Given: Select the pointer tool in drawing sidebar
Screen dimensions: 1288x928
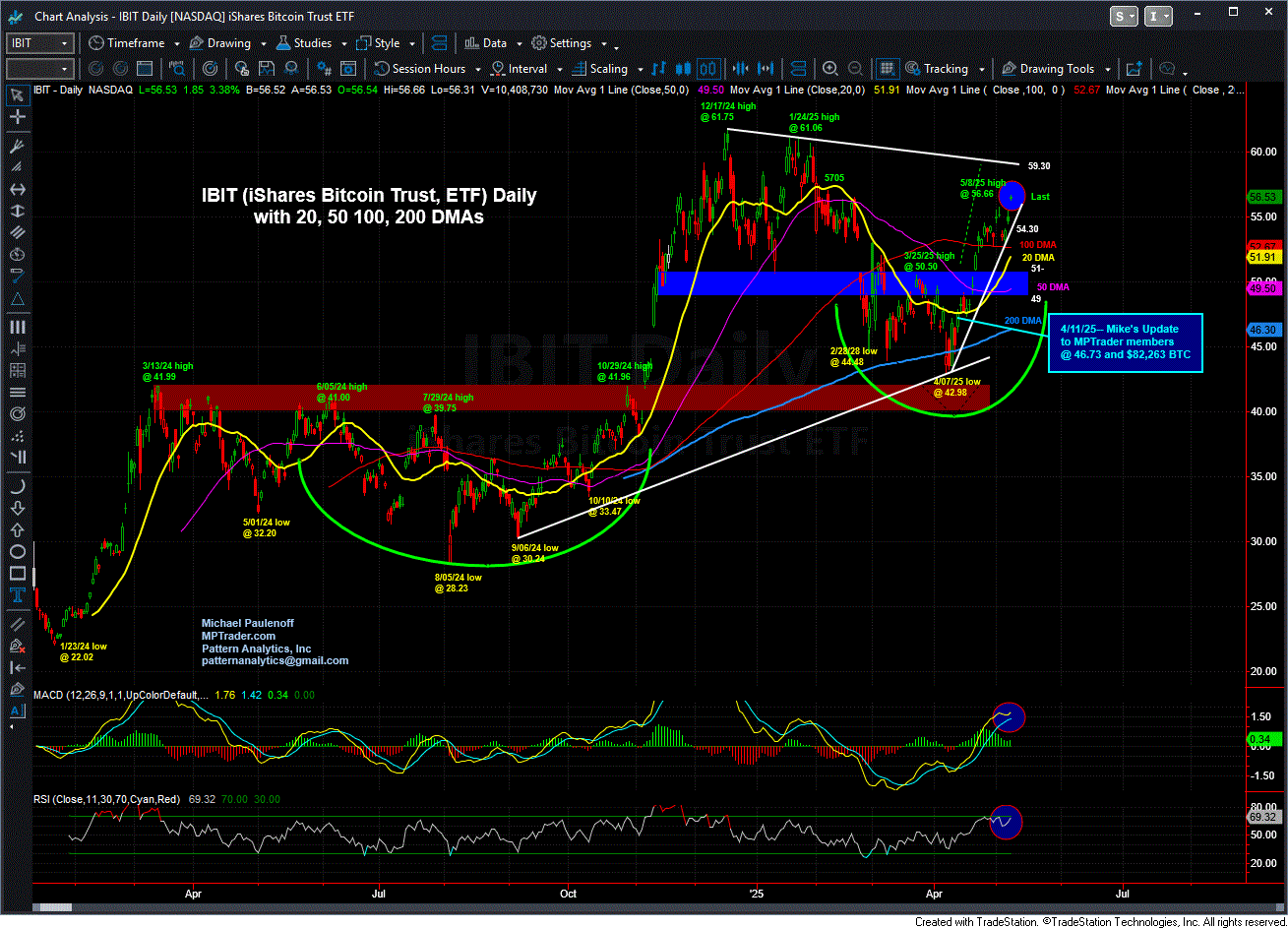Looking at the screenshot, I should point(19,95).
